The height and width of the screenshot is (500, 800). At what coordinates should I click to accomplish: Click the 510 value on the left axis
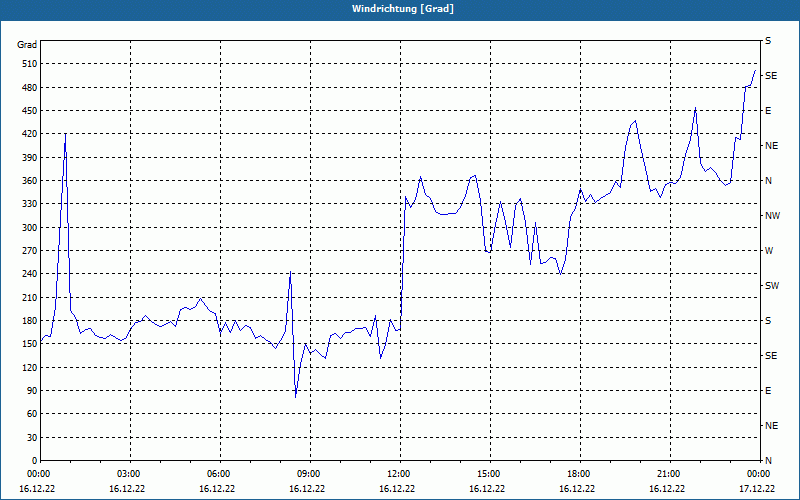29,64
